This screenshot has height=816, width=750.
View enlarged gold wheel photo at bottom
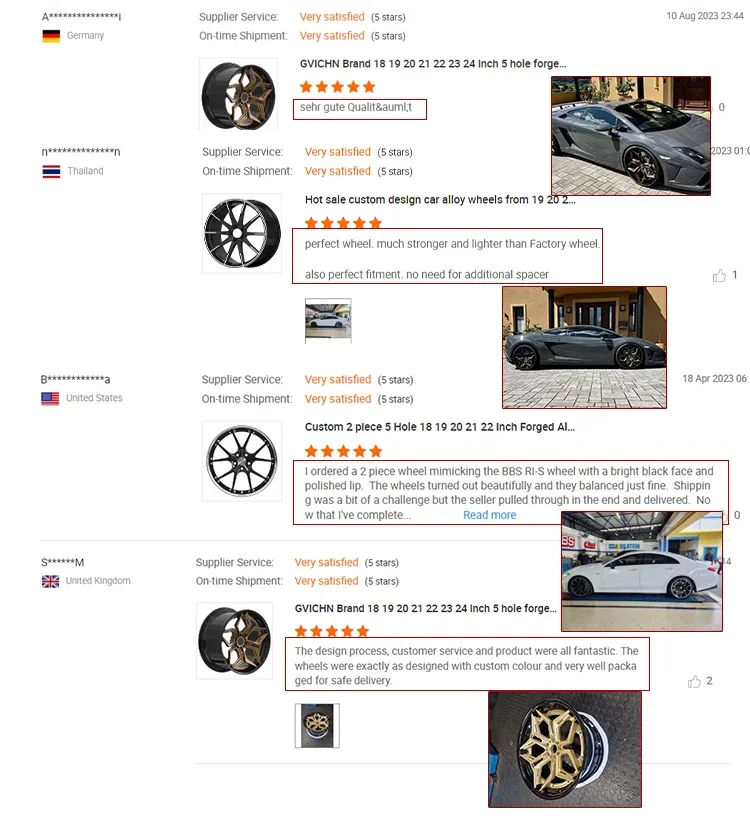click(x=565, y=749)
